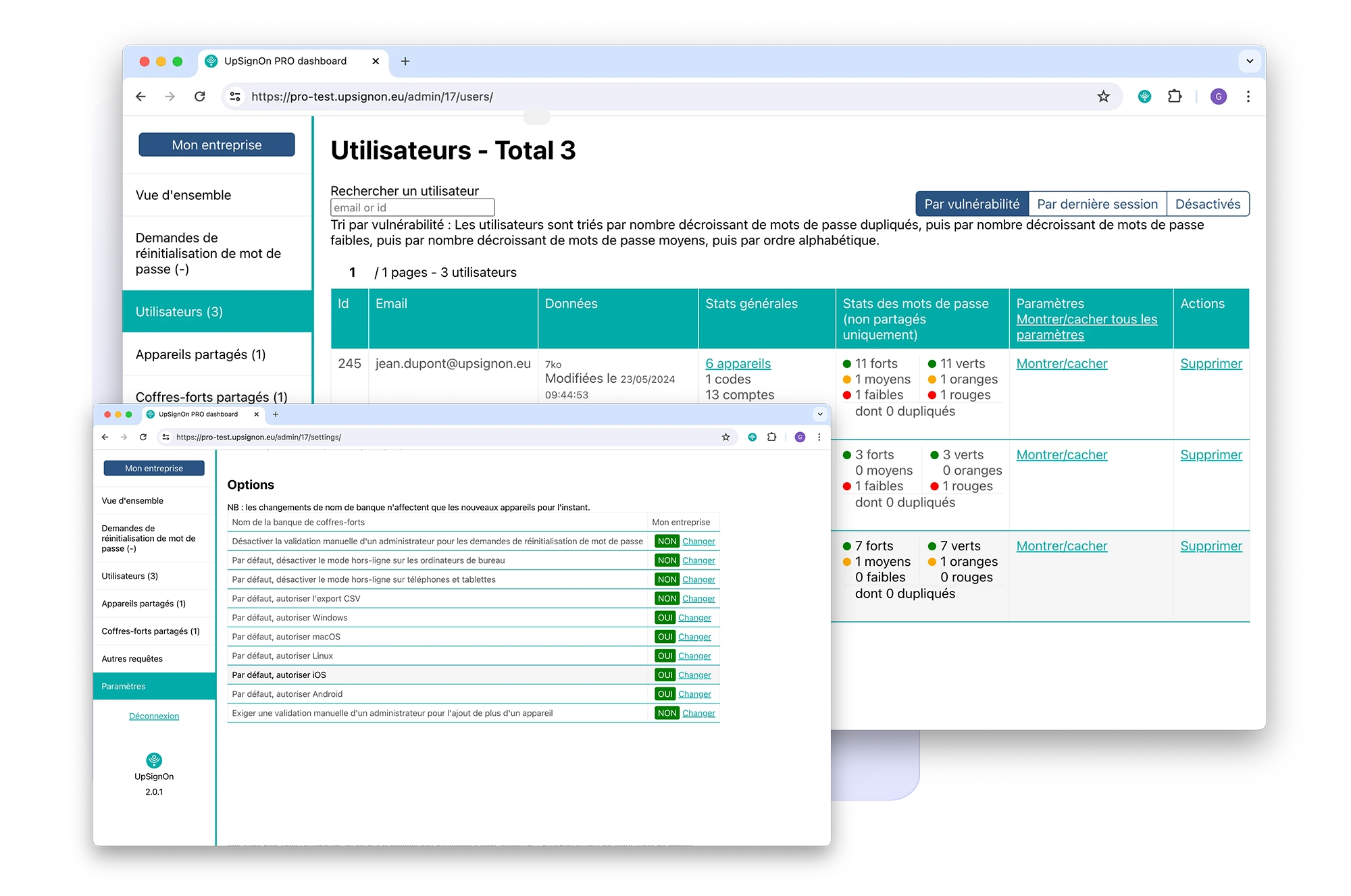Toggle manual admin validation for adding devices
Viewport: 1351px width, 896px height.
(x=698, y=713)
